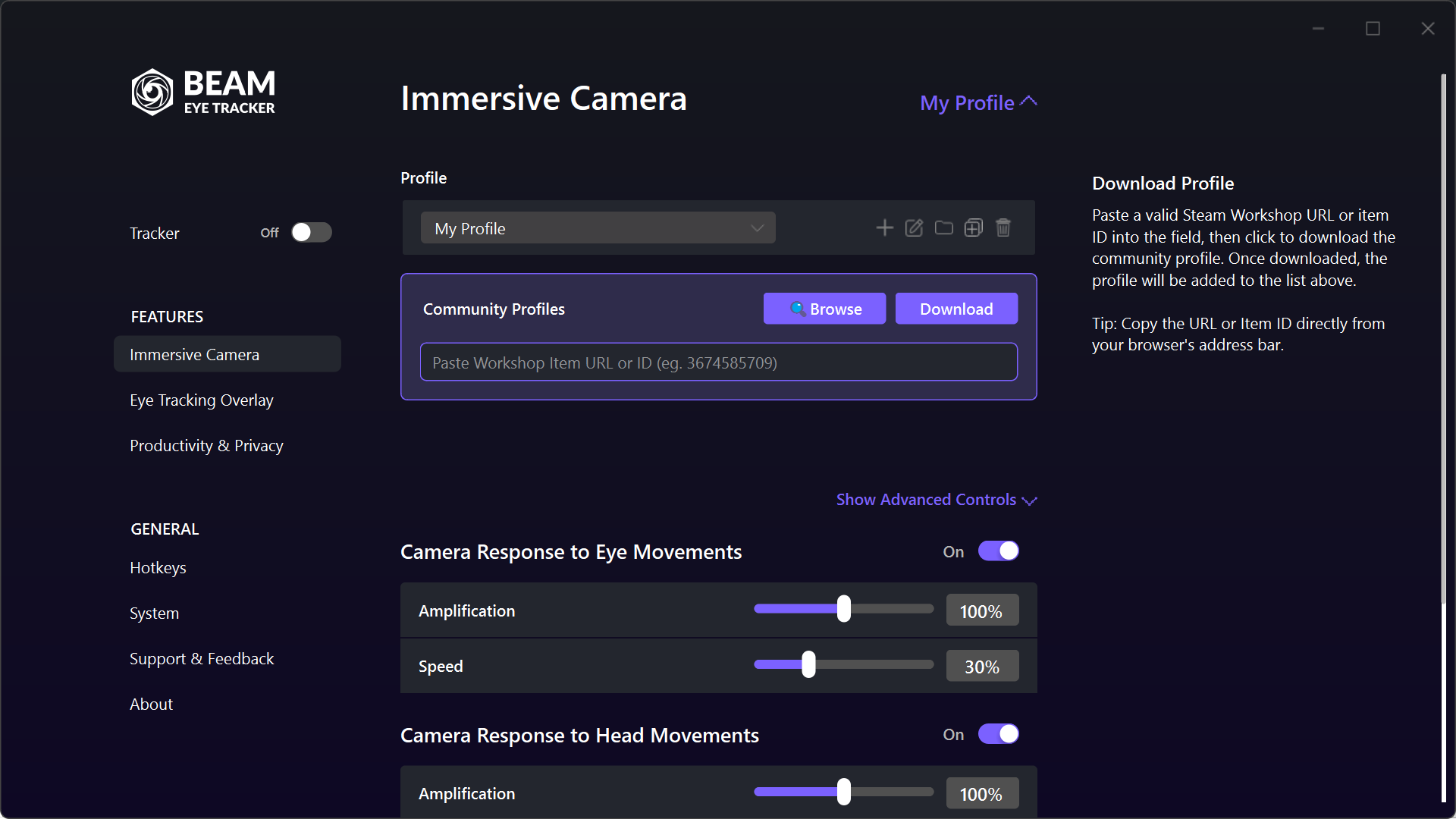Click the 'Immersive Camera' page title
Image resolution: width=1456 pixels, height=819 pixels.
(x=544, y=99)
